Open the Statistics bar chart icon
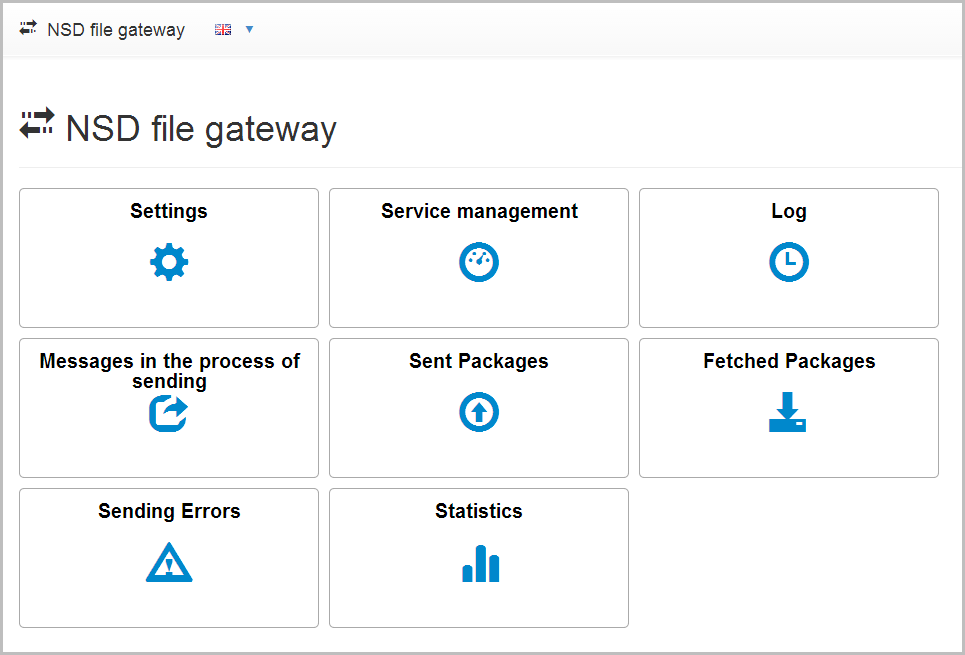Screen dimensions: 965x655 tap(481, 563)
